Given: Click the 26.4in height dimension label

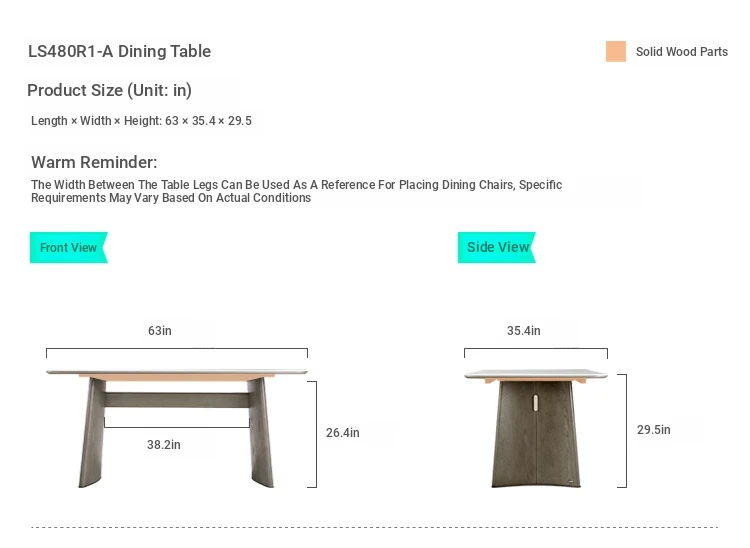Looking at the screenshot, I should [x=342, y=433].
